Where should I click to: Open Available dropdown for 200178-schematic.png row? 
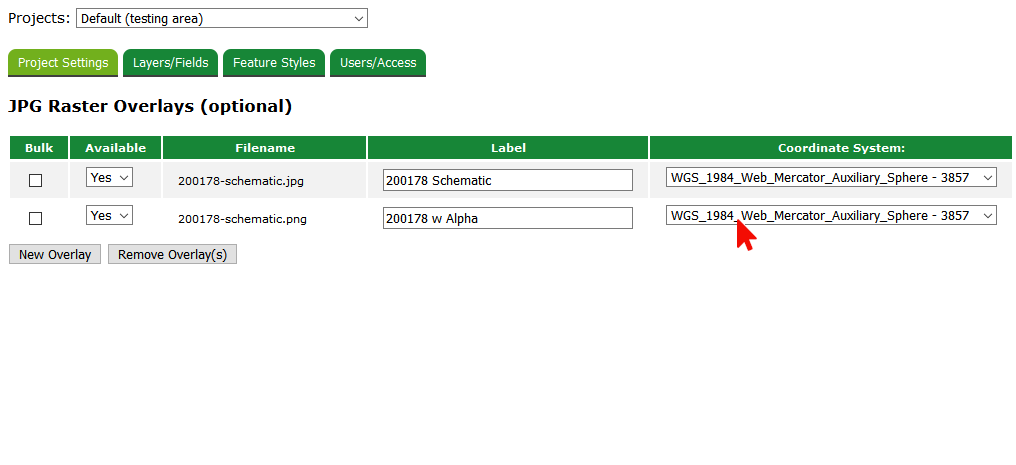coord(109,215)
